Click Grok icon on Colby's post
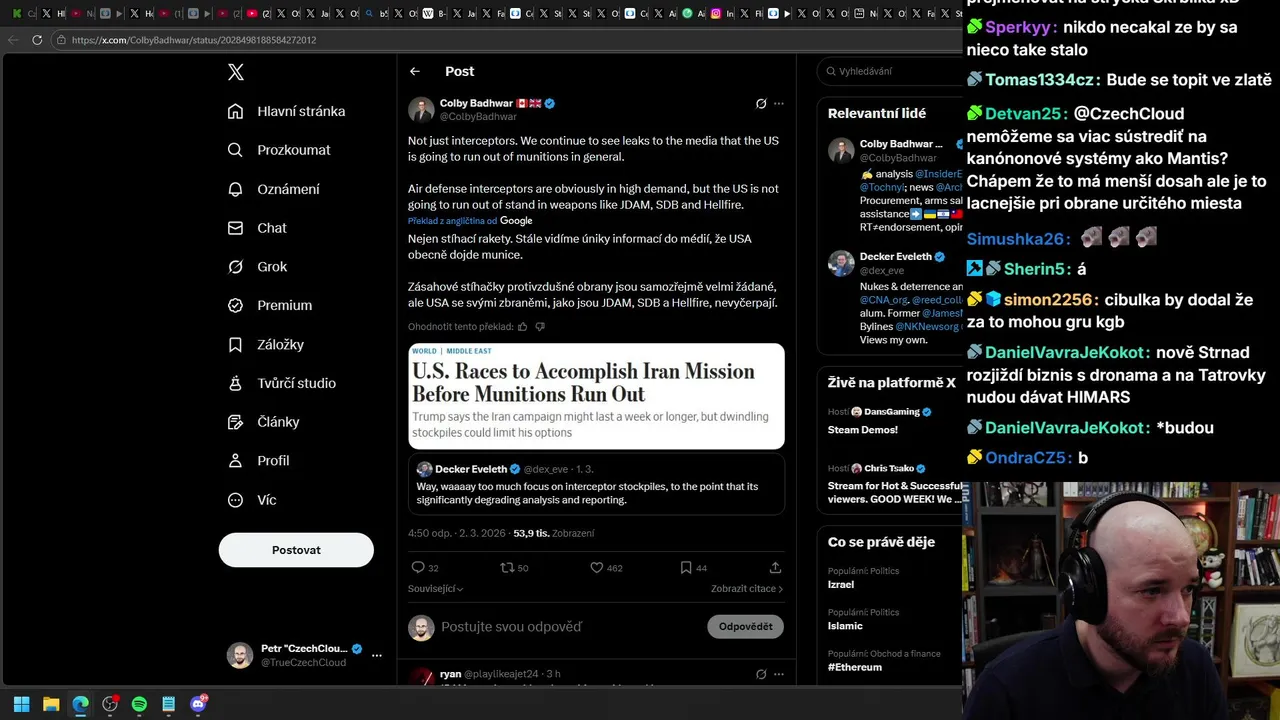 (761, 103)
